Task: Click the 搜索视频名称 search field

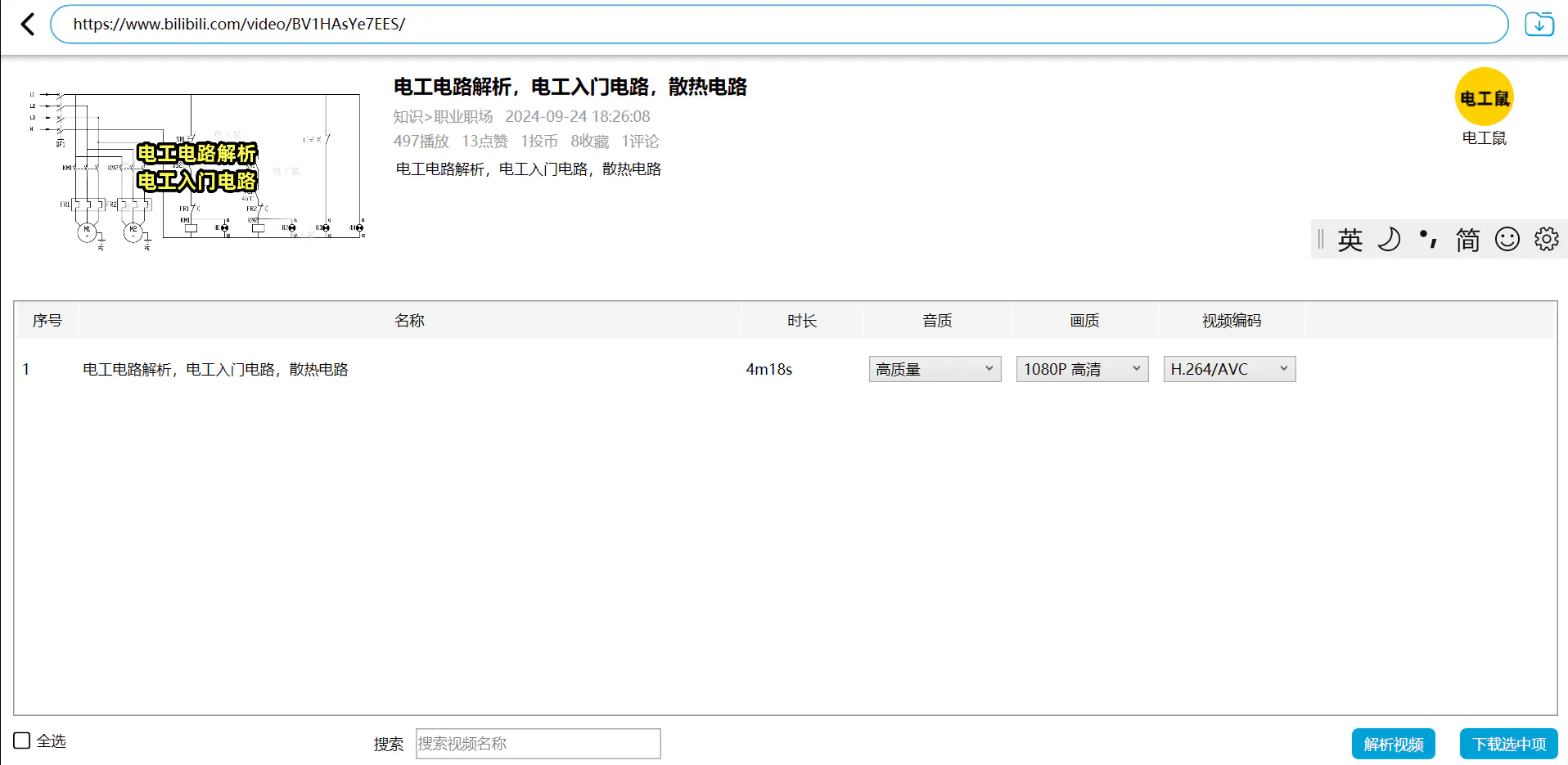Action: click(x=538, y=744)
